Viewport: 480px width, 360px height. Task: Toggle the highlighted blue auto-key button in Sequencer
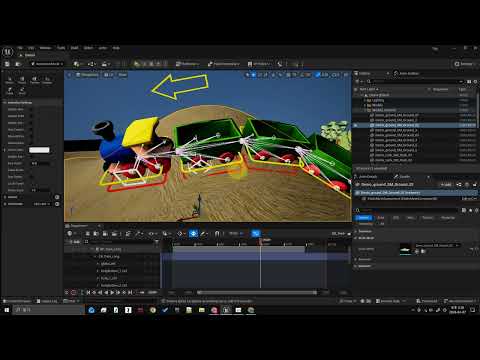pyautogui.click(x=194, y=234)
